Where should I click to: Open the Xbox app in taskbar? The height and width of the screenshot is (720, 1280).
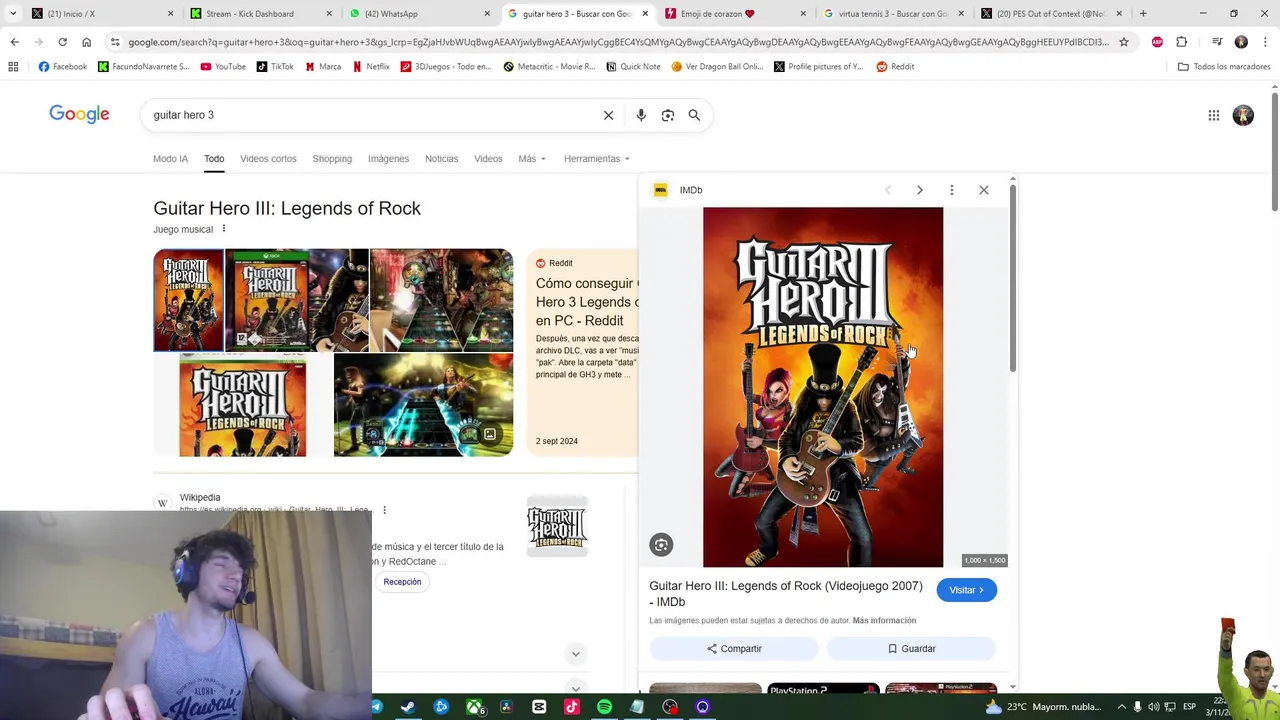474,707
